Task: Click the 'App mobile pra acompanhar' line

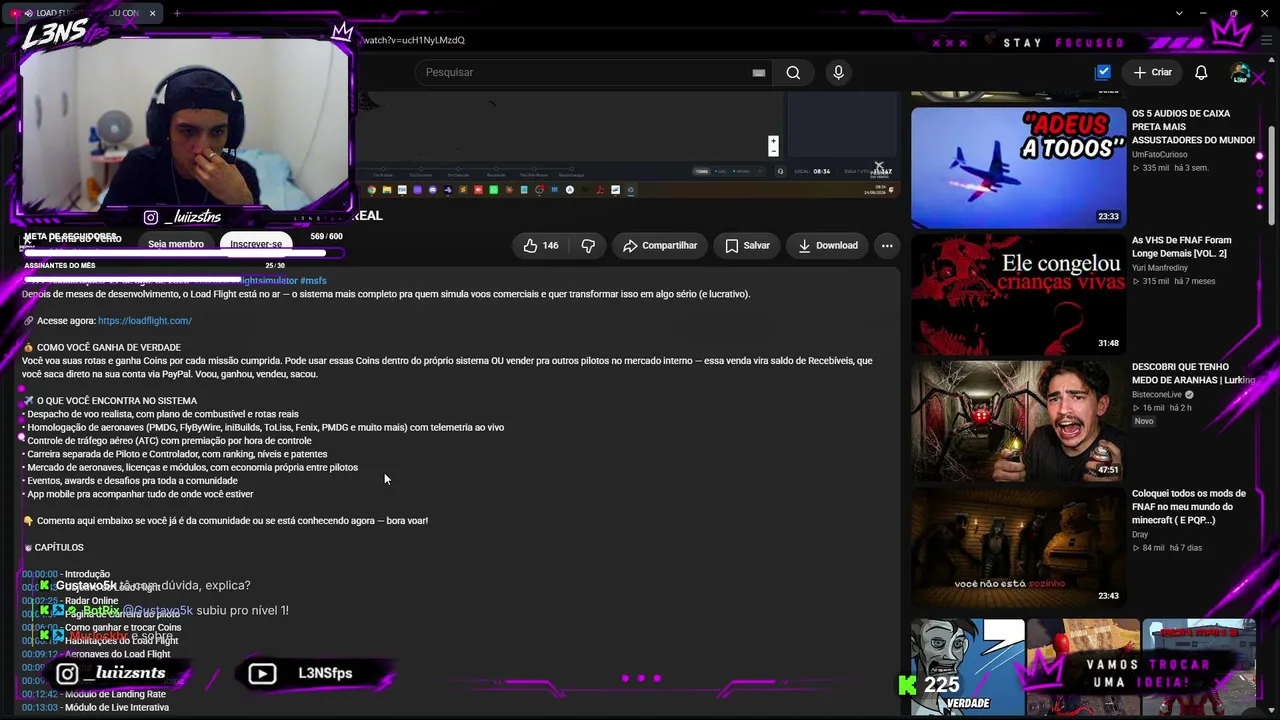Action: (x=140, y=494)
